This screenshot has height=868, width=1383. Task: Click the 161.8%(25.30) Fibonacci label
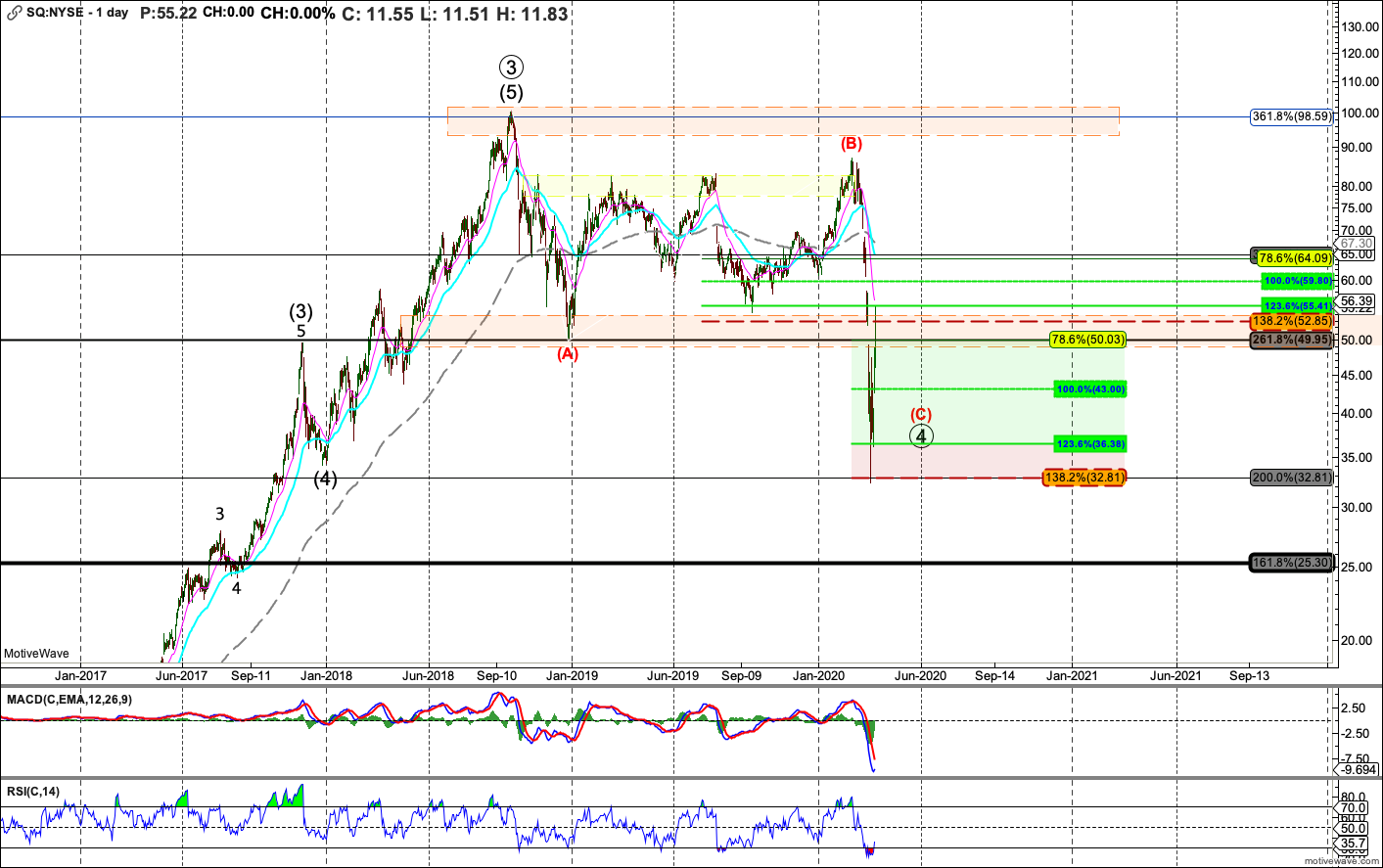1292,563
